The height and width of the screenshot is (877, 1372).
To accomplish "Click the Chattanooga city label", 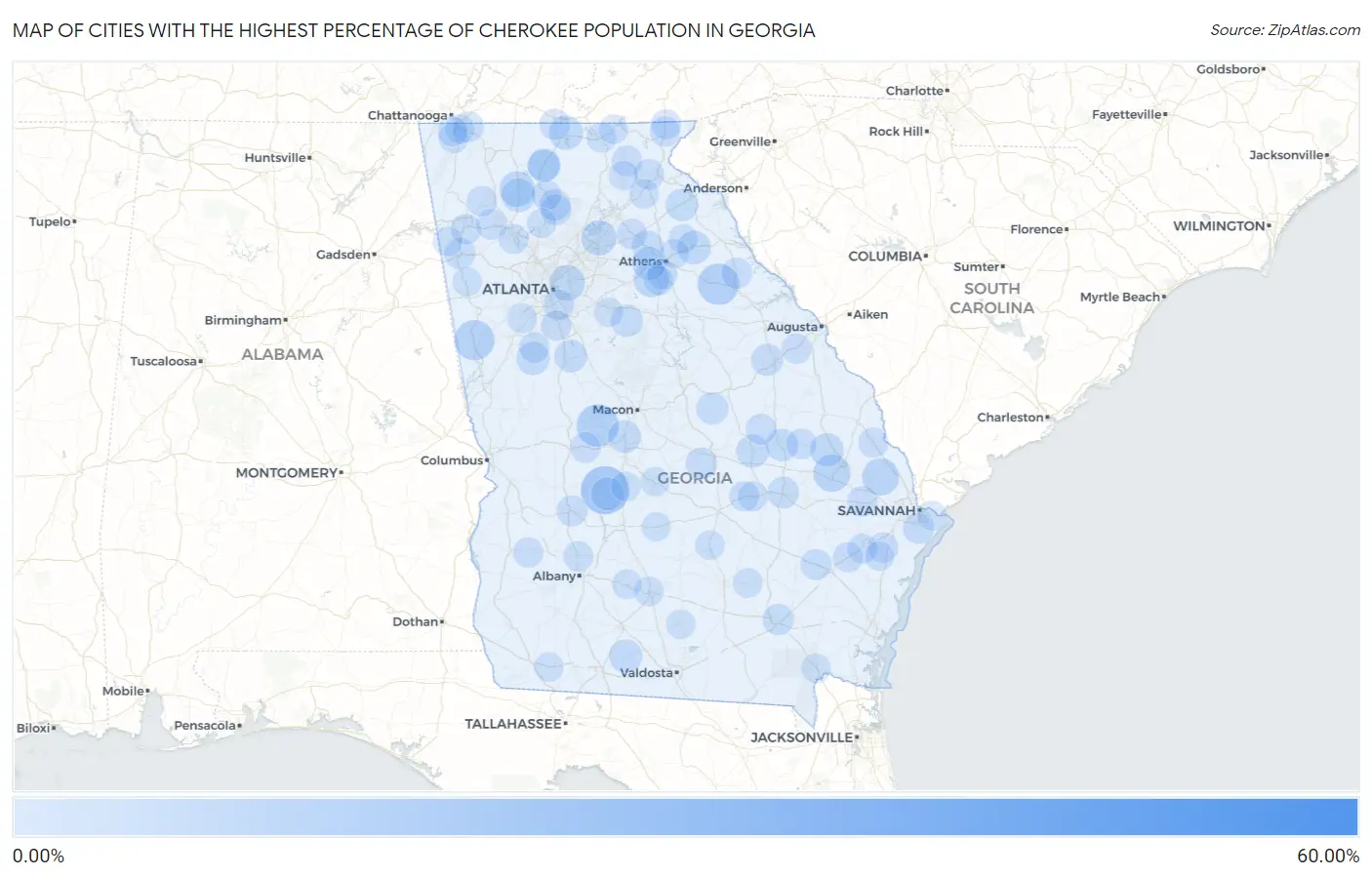I will (408, 115).
